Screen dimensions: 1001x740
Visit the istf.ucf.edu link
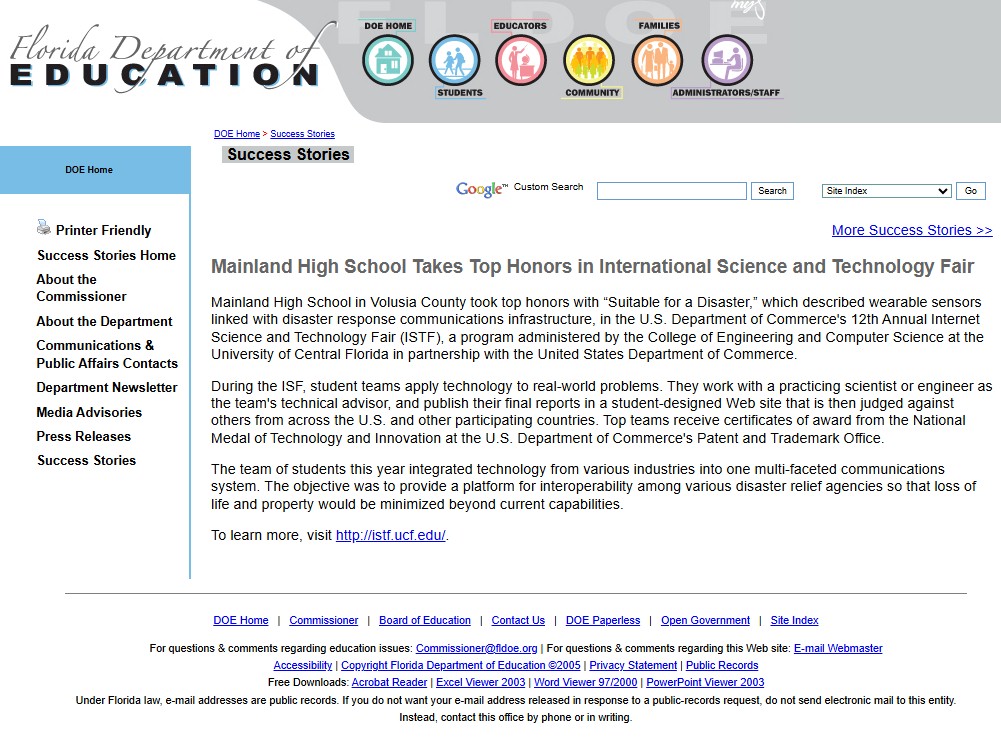coord(391,535)
